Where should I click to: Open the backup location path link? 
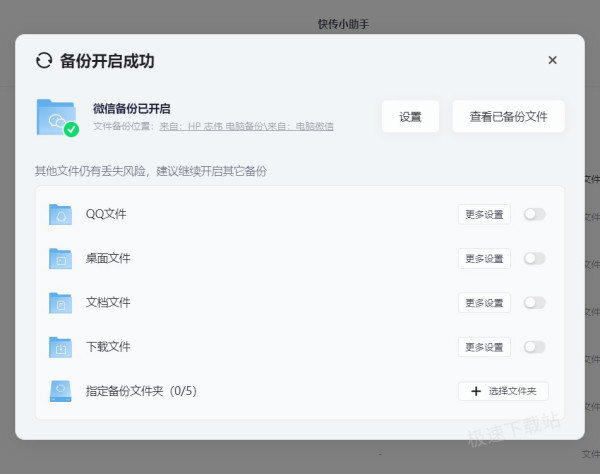click(x=246, y=127)
